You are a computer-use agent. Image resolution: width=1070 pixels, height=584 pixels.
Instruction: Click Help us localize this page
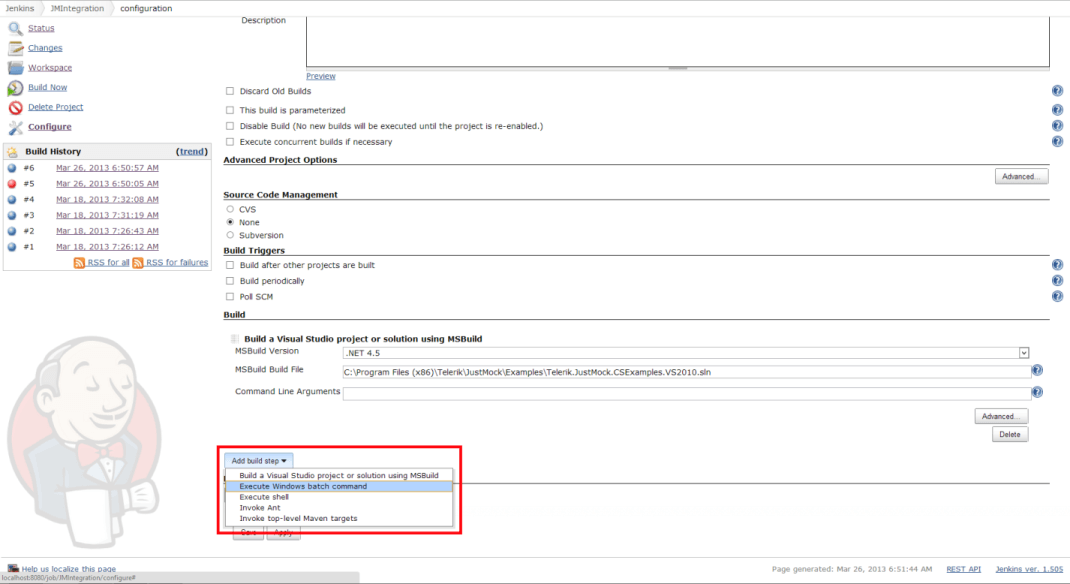point(68,569)
